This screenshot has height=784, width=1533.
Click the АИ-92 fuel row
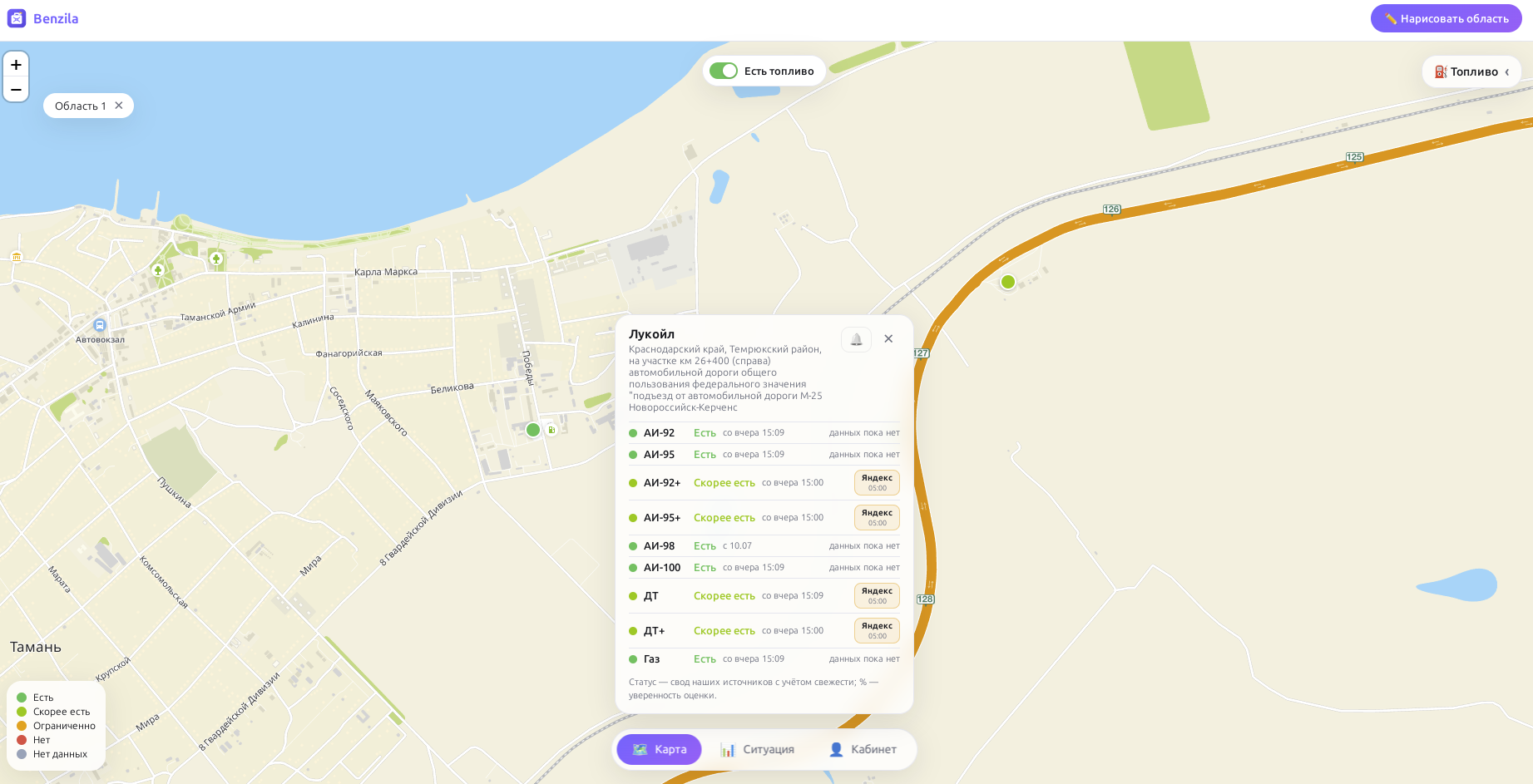tap(764, 432)
